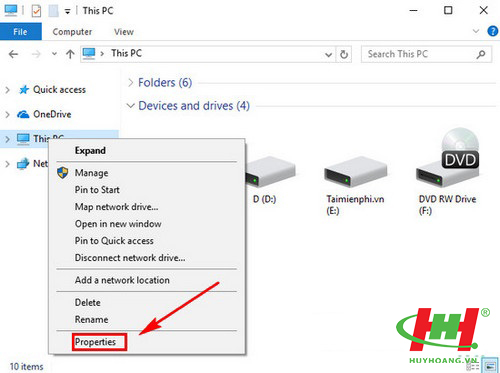Screen dimensions: 500x373
Task: Click Properties quick access toolbar icon
Action: (x=36, y=11)
